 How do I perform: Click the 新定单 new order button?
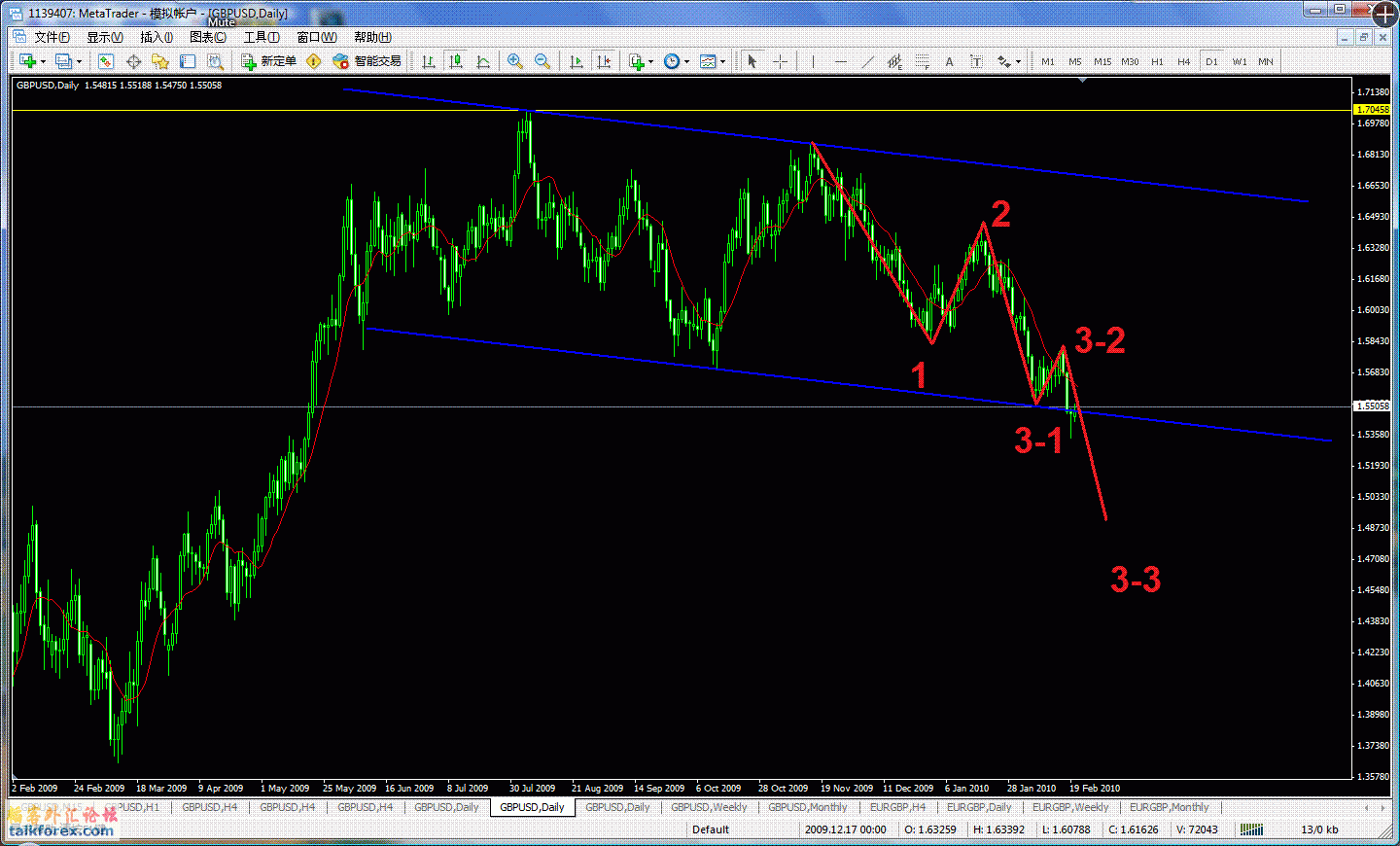click(x=269, y=61)
